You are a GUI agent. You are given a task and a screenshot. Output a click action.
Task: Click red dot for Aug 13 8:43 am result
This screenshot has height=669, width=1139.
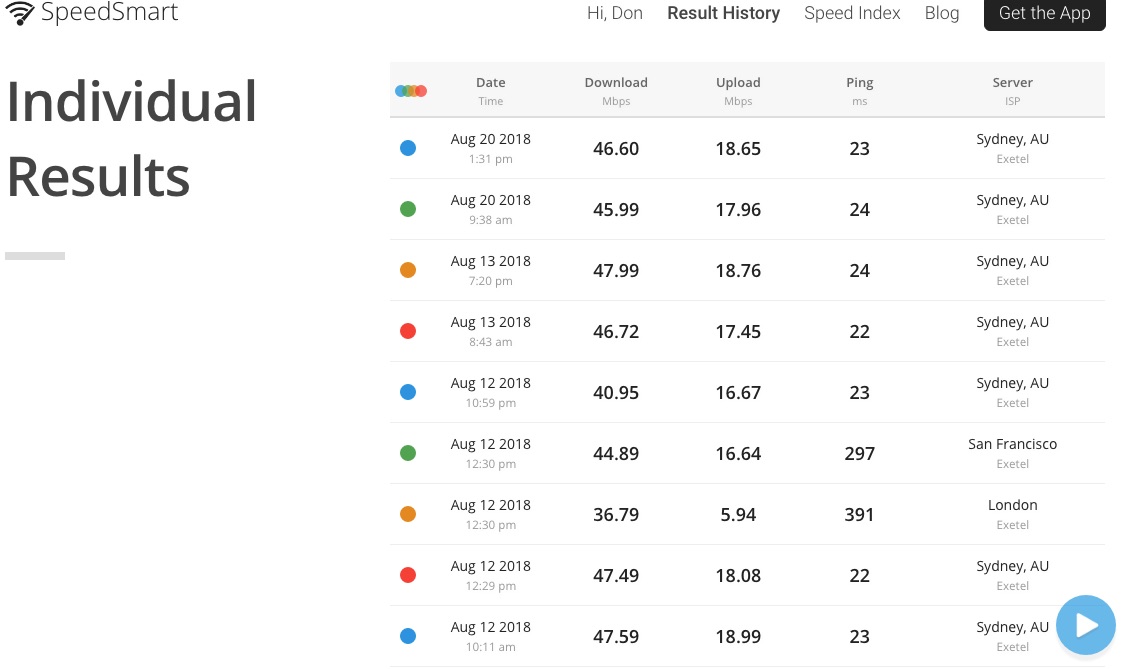point(408,331)
